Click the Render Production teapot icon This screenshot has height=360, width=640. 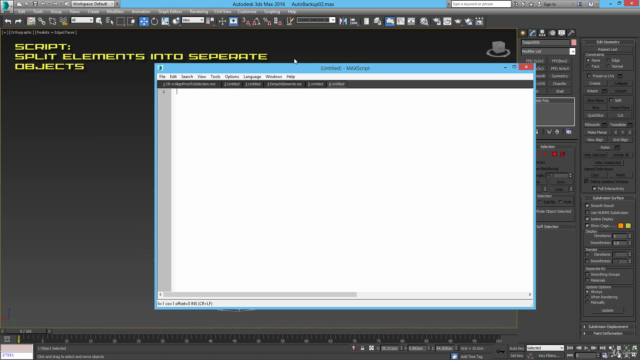coord(458,21)
